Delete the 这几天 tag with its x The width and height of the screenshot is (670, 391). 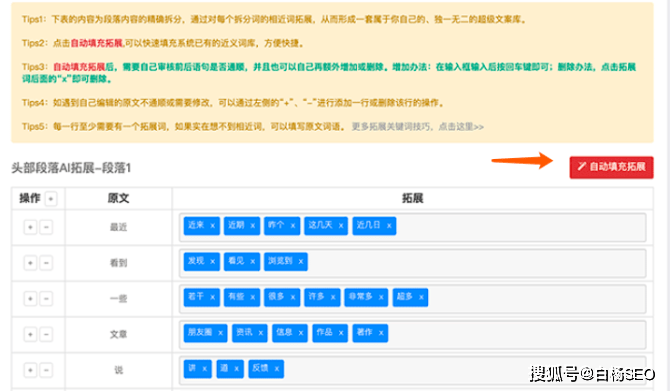pos(341,226)
